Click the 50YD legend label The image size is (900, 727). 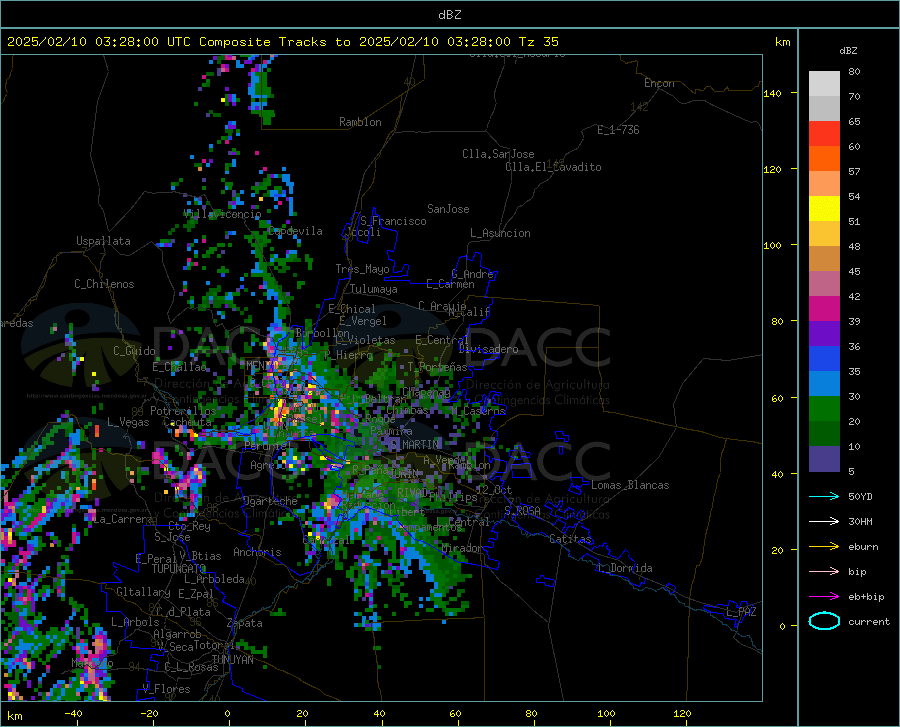tap(860, 496)
